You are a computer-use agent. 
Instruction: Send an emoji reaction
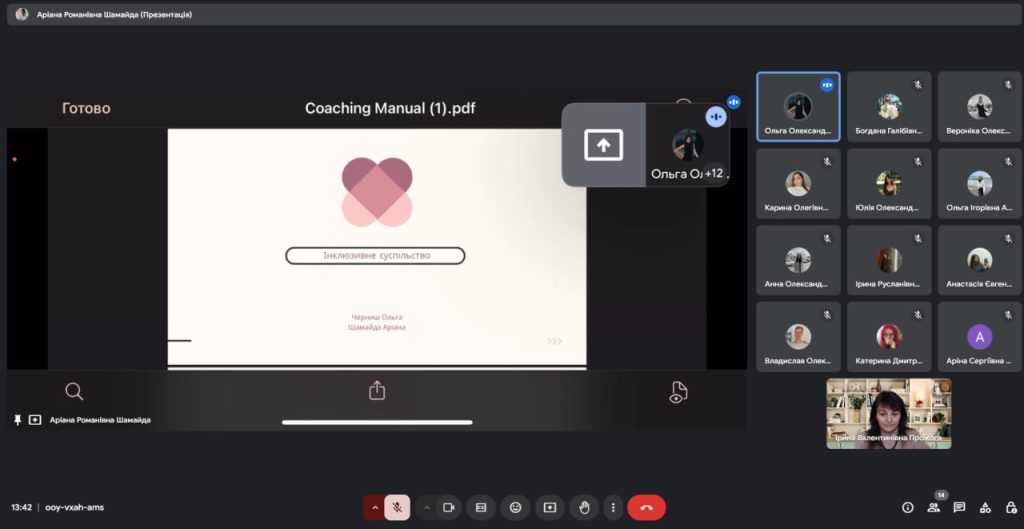(515, 507)
